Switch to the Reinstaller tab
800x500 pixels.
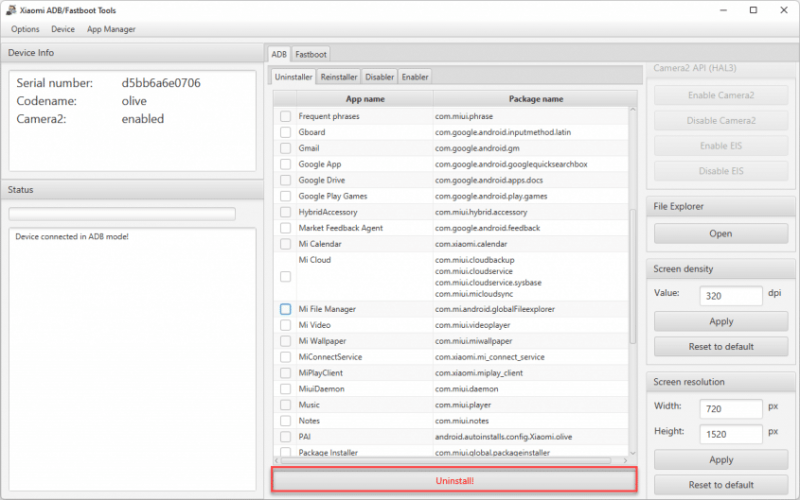(339, 77)
